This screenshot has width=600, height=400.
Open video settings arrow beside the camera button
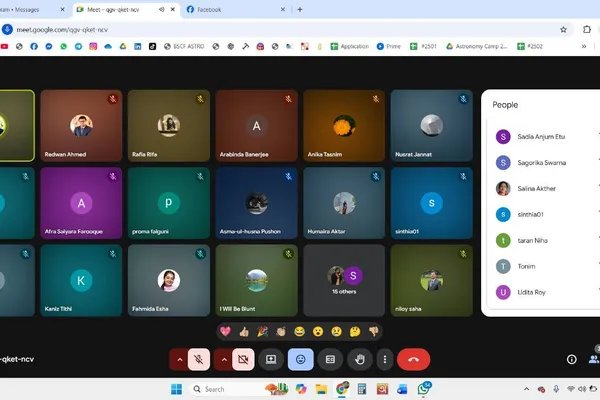(224, 359)
